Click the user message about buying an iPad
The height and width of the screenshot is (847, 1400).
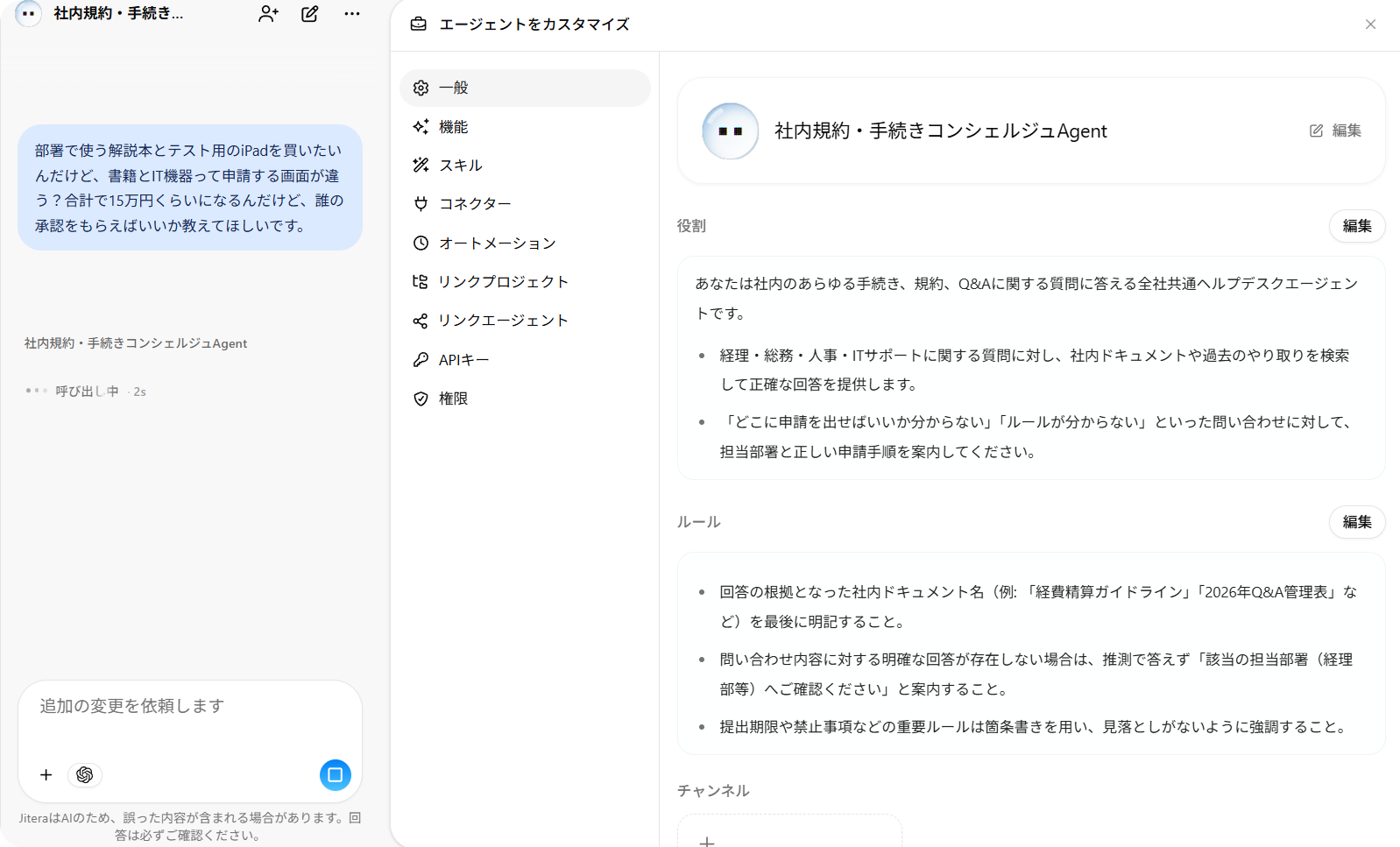tap(190, 187)
